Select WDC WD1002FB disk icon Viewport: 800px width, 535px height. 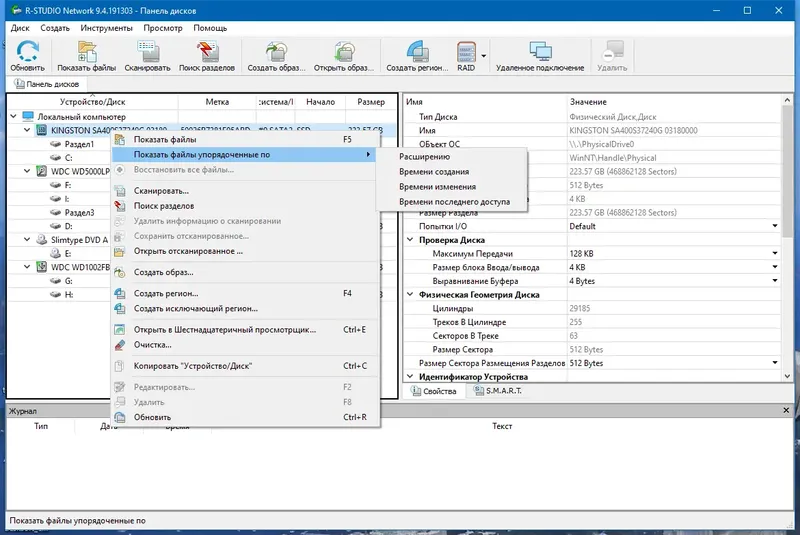click(x=41, y=267)
